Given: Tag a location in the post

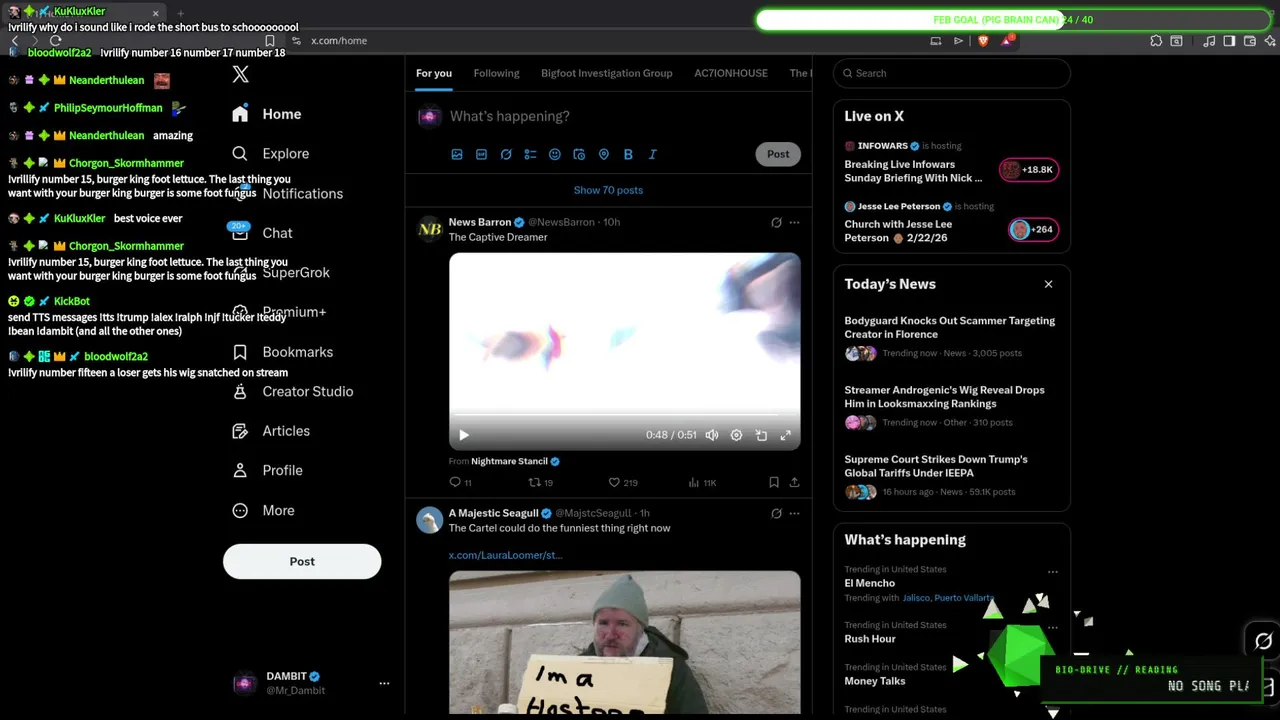Looking at the screenshot, I should click(604, 154).
